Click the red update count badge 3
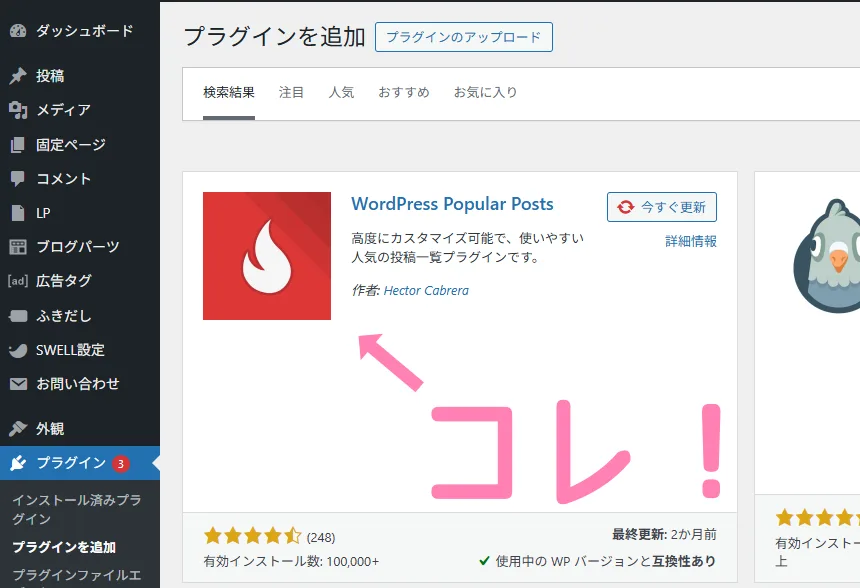The image size is (860, 588). point(121,463)
